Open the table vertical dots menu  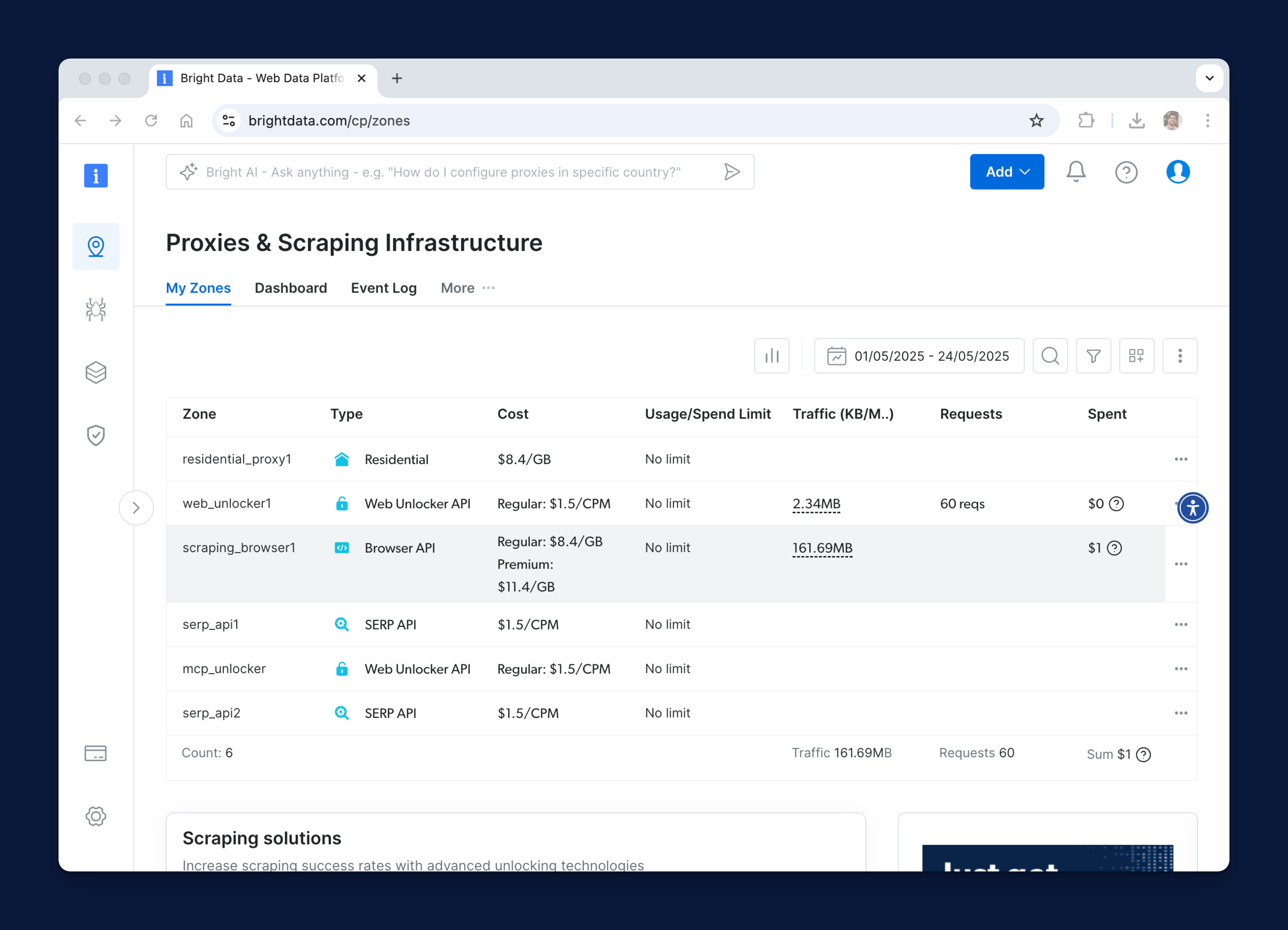(x=1180, y=356)
